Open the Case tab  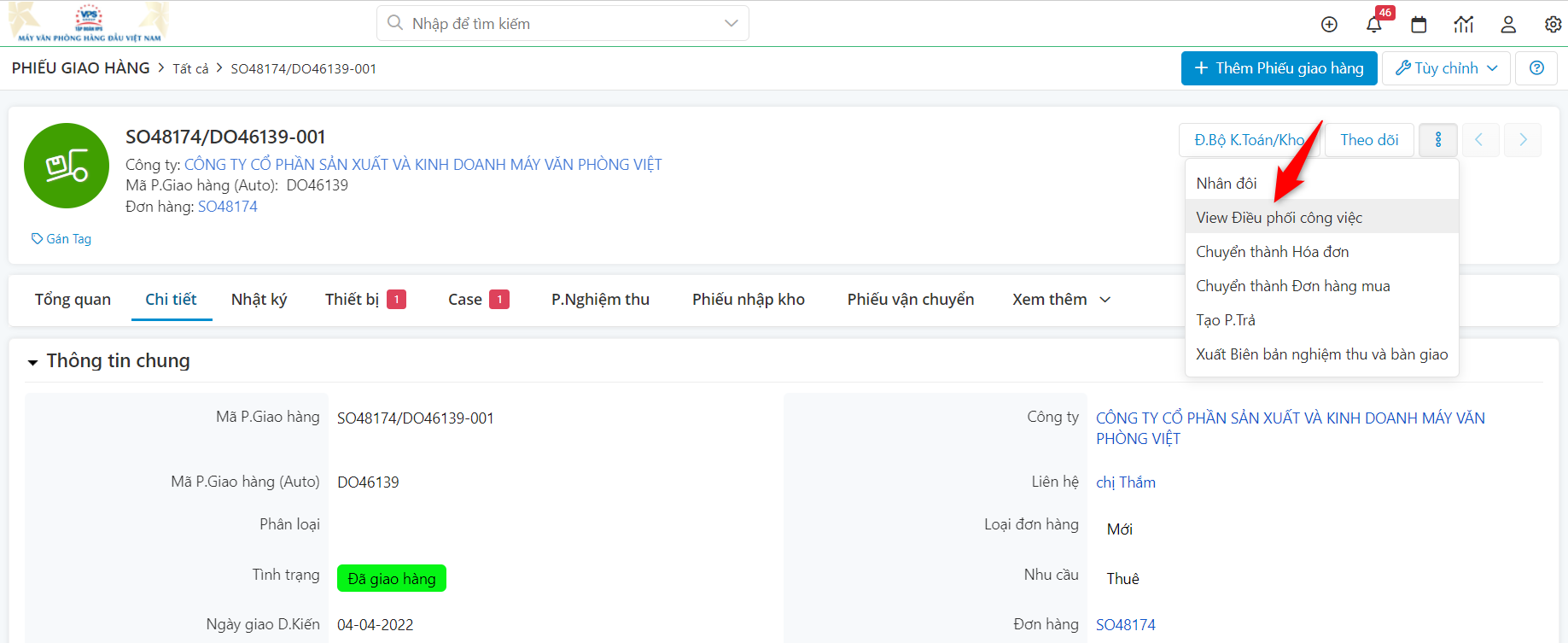[x=478, y=300]
